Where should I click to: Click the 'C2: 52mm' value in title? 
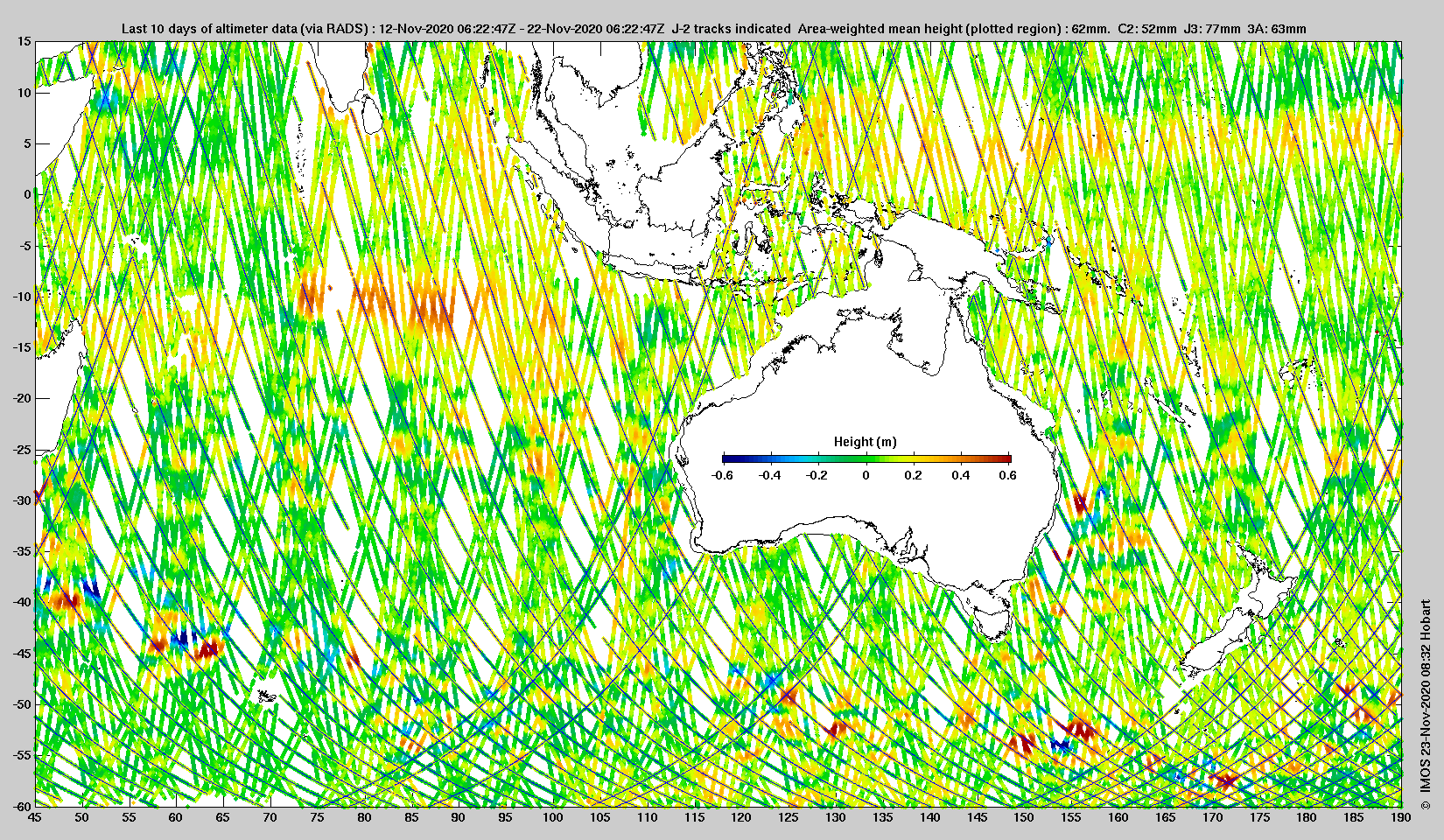pyautogui.click(x=1147, y=29)
